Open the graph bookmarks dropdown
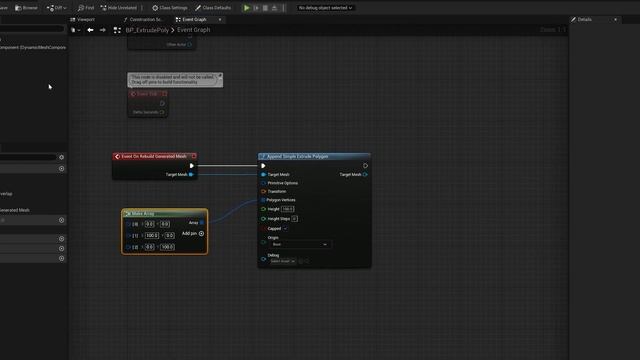This screenshot has height=360, width=640. point(75,30)
